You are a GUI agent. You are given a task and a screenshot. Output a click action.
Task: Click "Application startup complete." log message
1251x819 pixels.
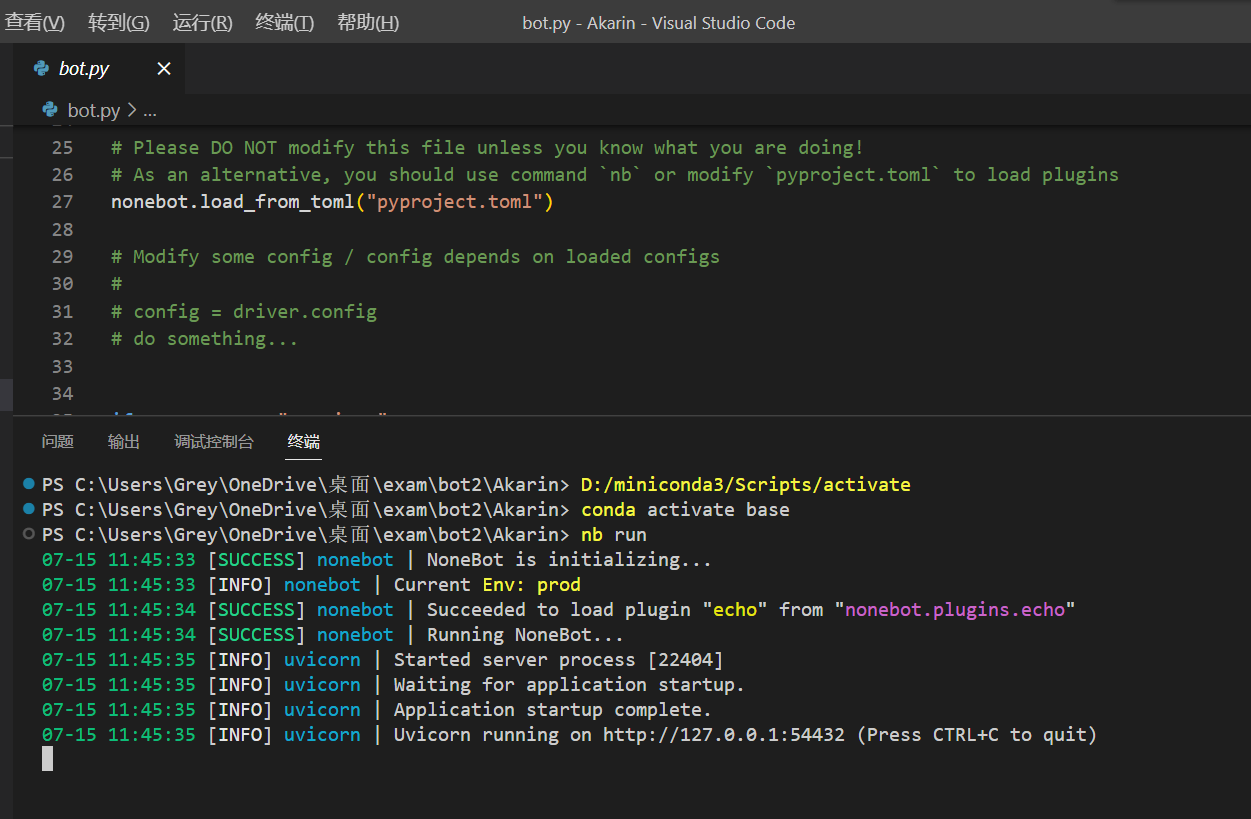click(553, 710)
